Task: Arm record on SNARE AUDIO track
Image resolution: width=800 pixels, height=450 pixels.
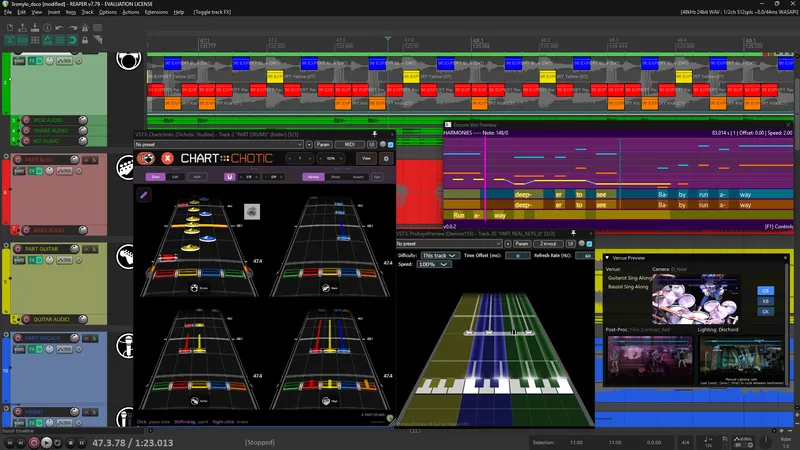Action: tap(27, 131)
